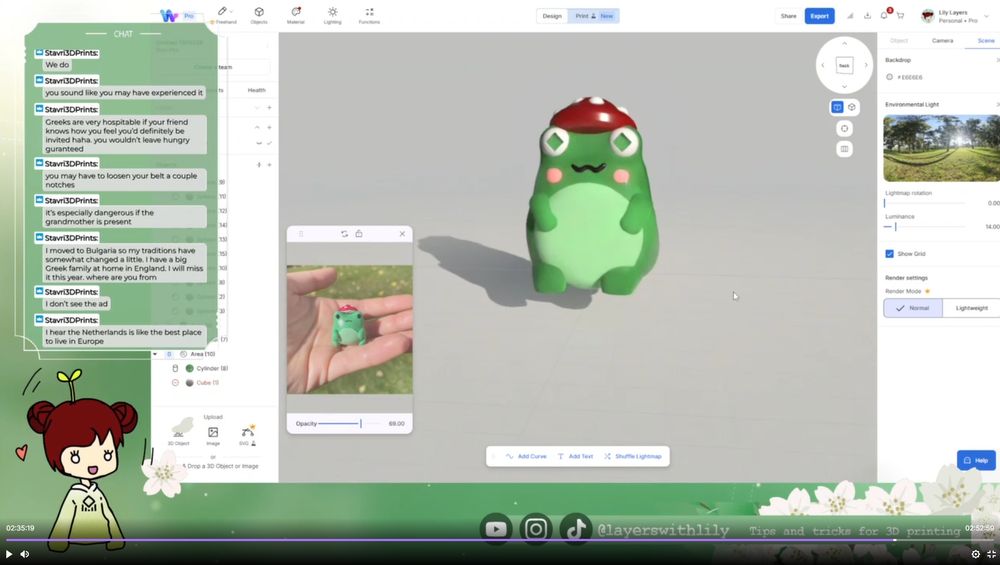Open the notifications bell
This screenshot has height=565, width=1000.
[x=884, y=15]
